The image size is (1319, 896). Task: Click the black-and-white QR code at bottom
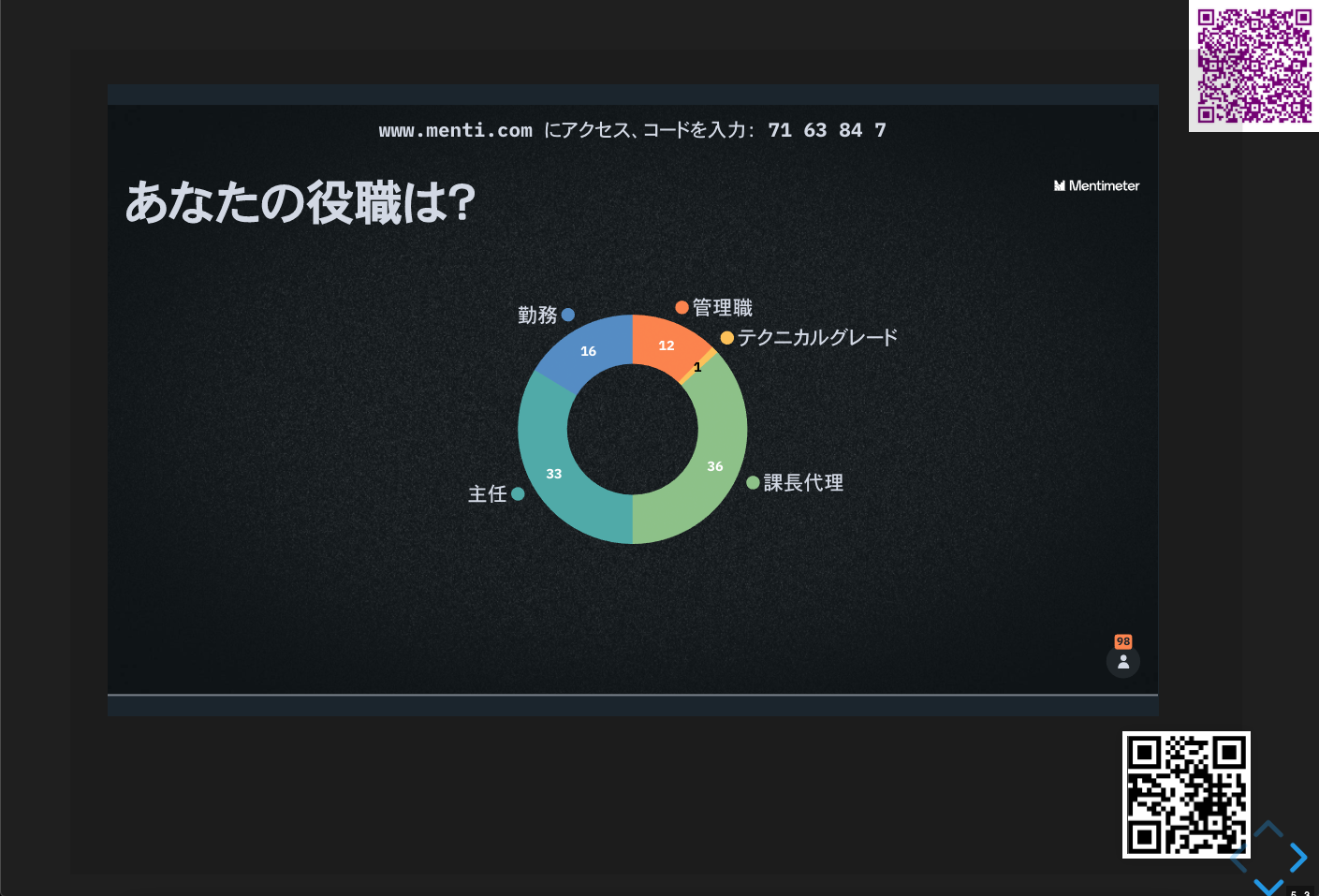click(x=1186, y=795)
